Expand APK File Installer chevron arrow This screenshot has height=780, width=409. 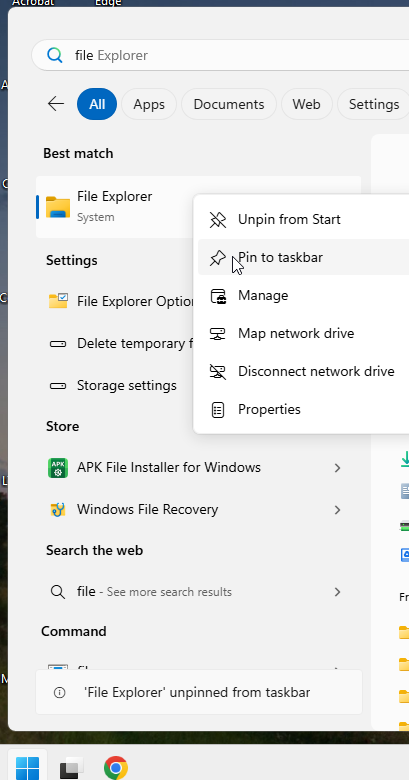(337, 468)
